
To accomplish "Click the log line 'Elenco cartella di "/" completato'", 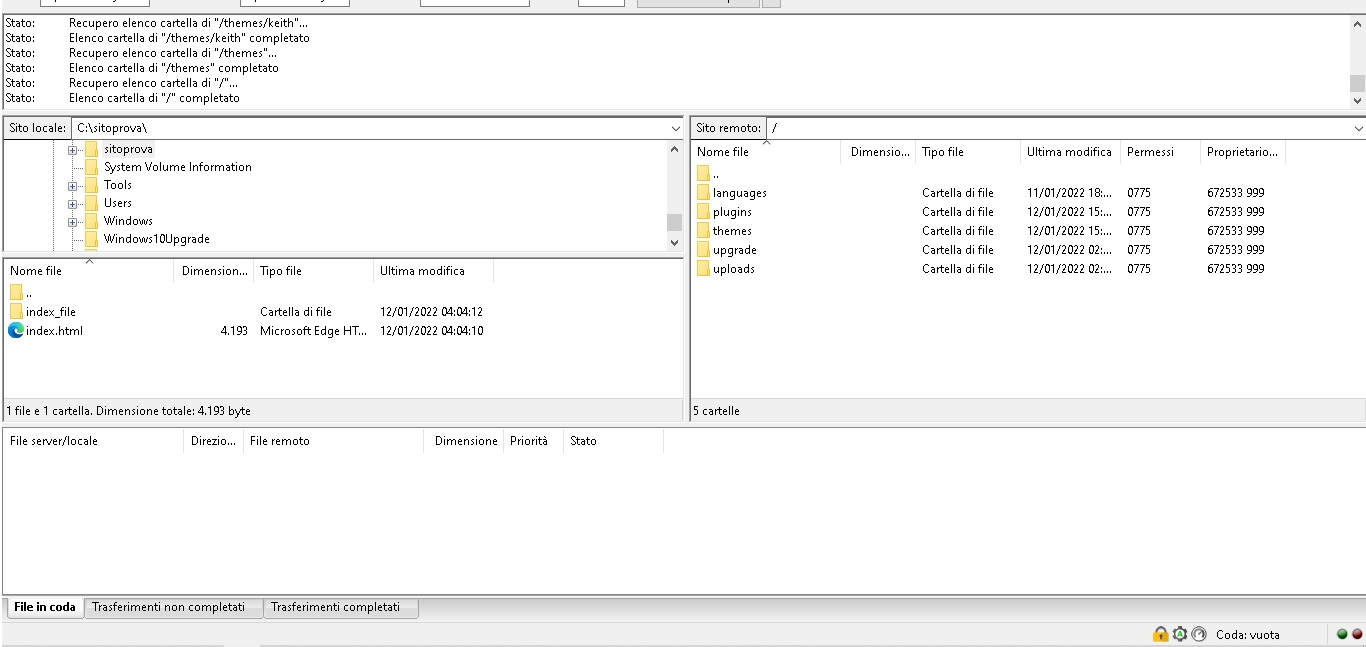I will coord(154,98).
